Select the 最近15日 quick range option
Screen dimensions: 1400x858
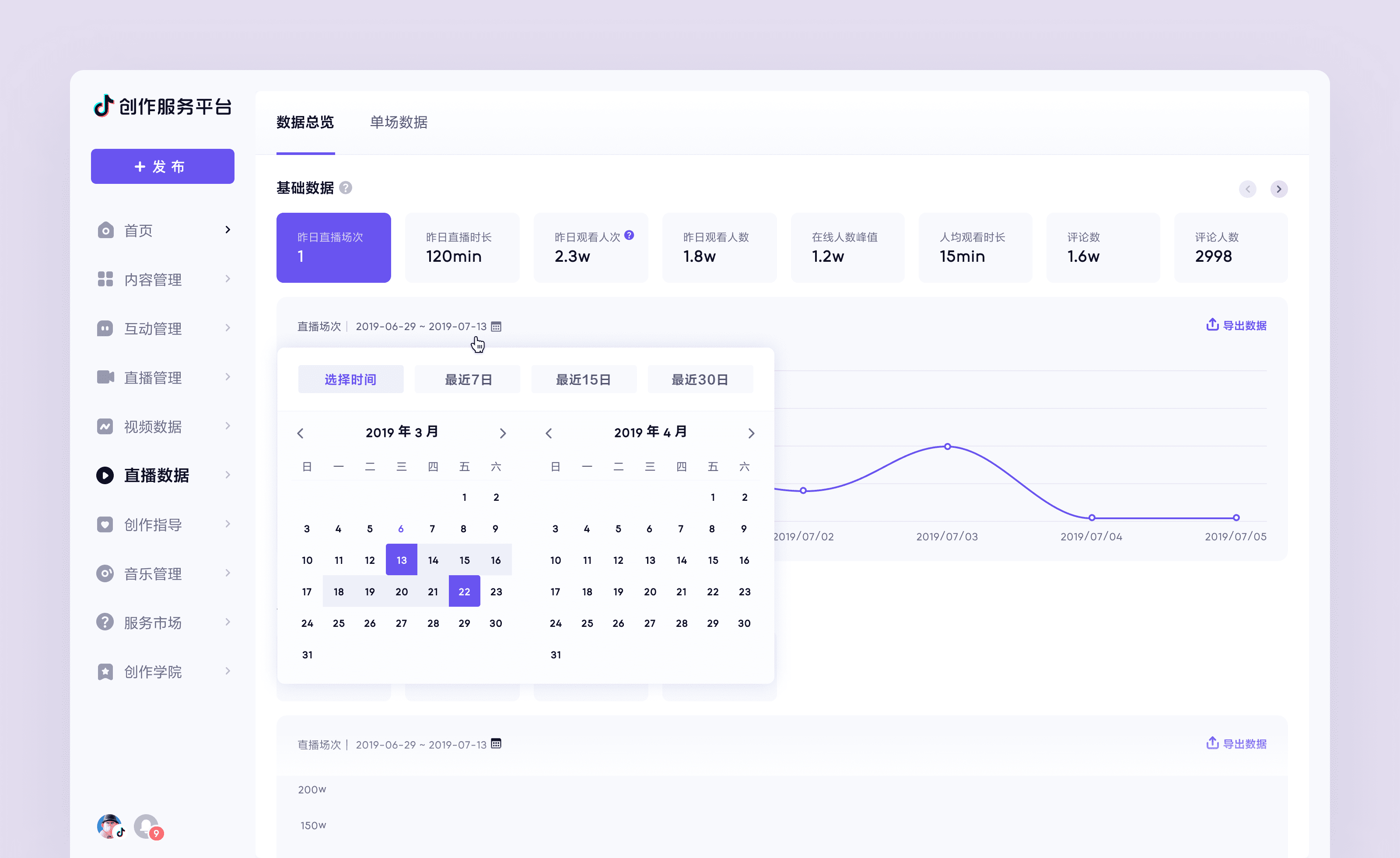[584, 379]
